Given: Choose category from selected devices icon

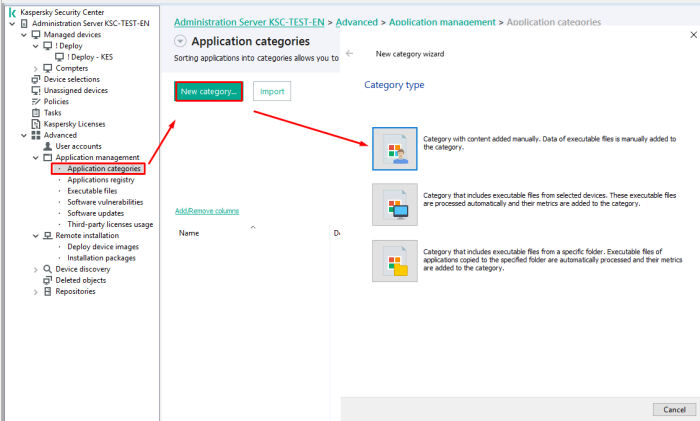Looking at the screenshot, I should [395, 204].
